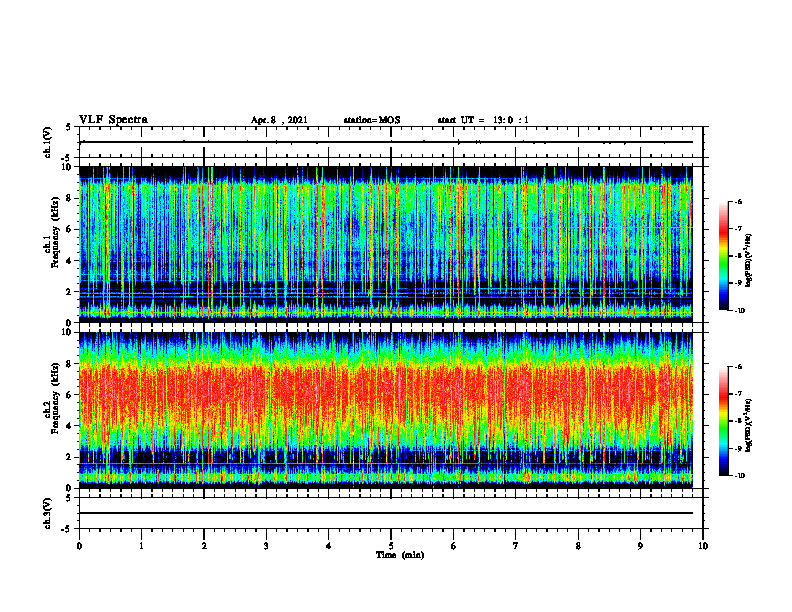Image resolution: width=792 pixels, height=612 pixels.
Task: Click the ch.2 color bar log(PSD) label
Action: click(749, 425)
